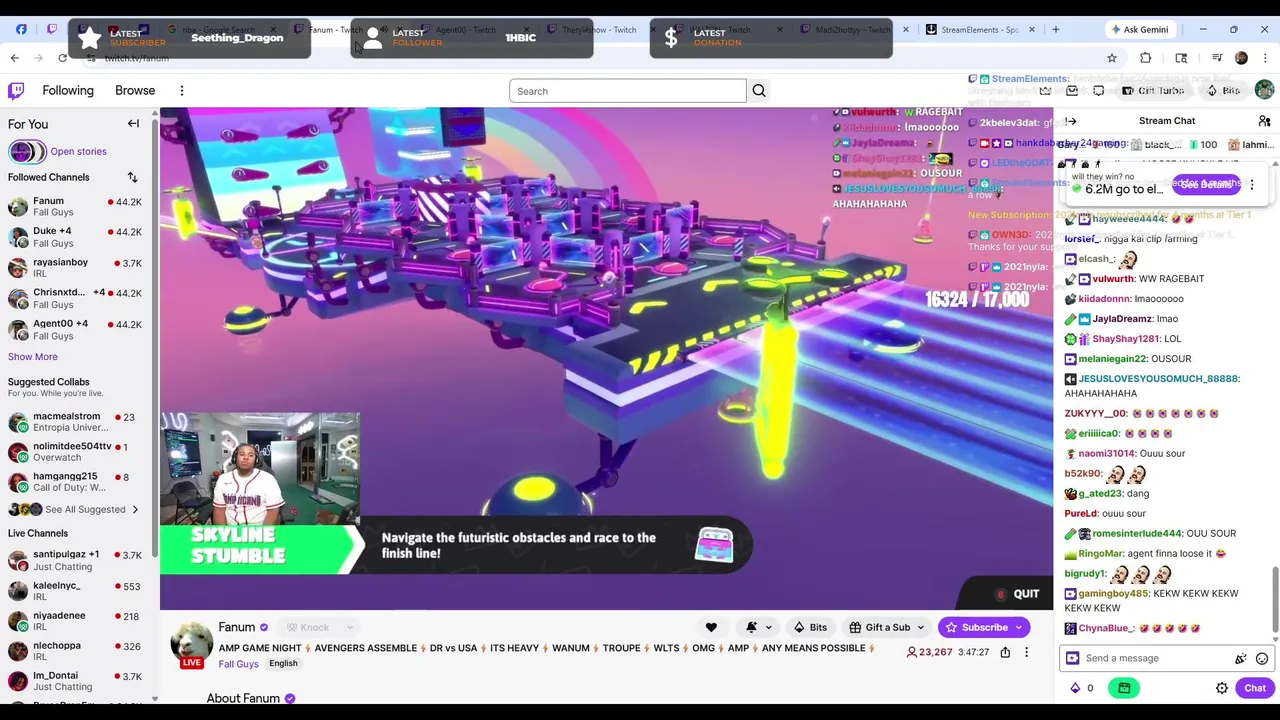Open hamgangg215 Call of Duty channel
This screenshot has width=1280, height=720.
[74, 482]
